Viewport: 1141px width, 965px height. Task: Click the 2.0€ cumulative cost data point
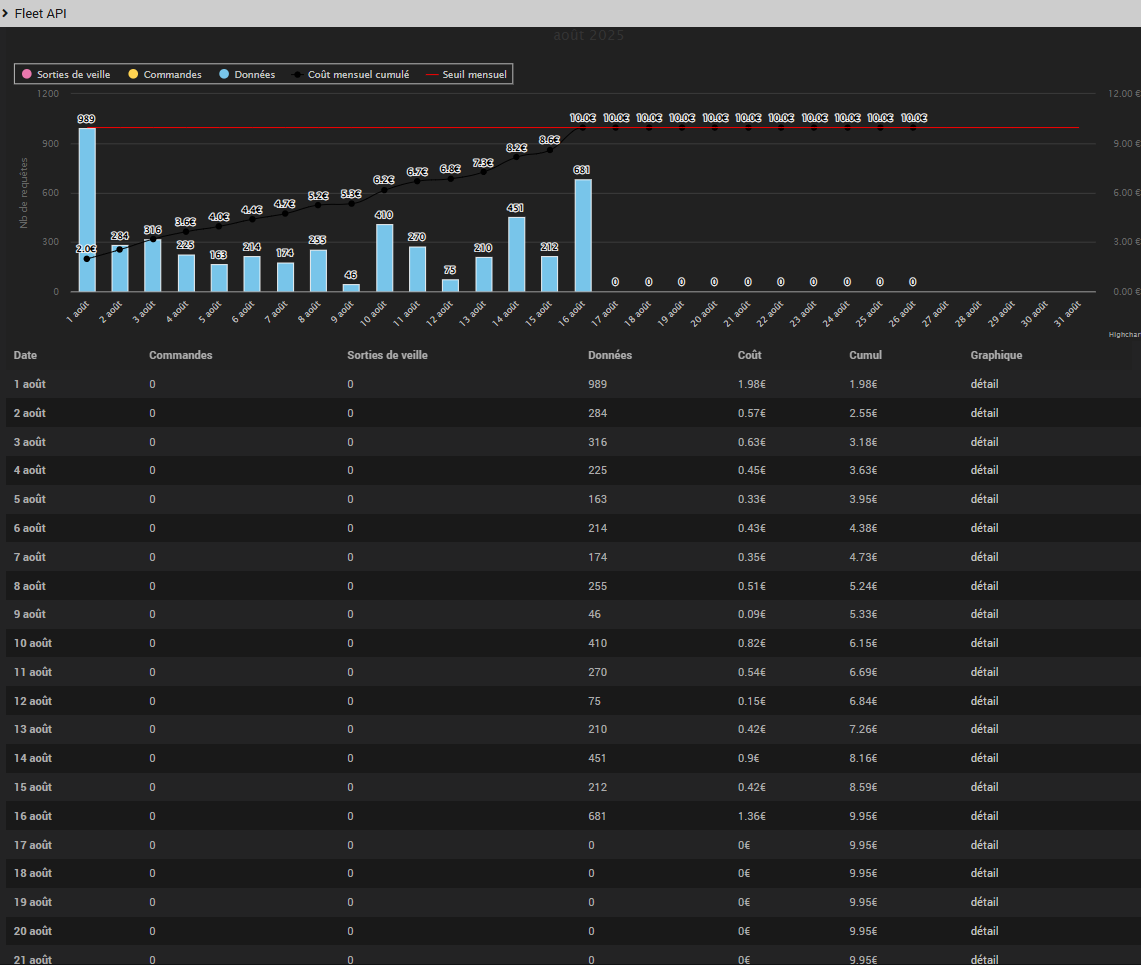[87, 259]
